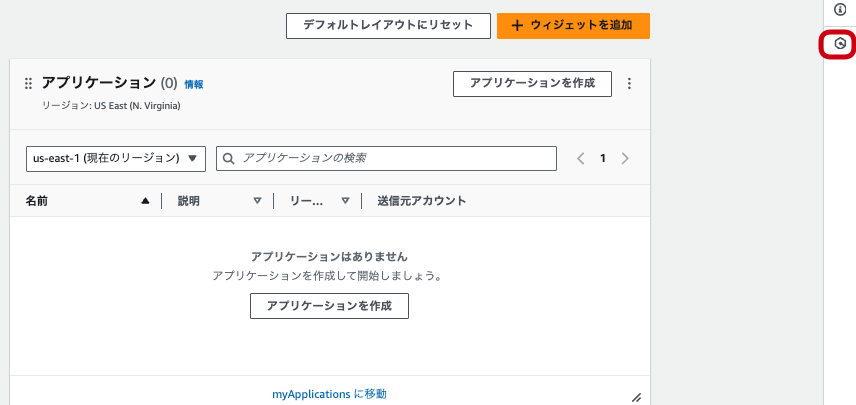856x405 pixels.
Task: Click the magnifier icon in application search
Action: 229,158
